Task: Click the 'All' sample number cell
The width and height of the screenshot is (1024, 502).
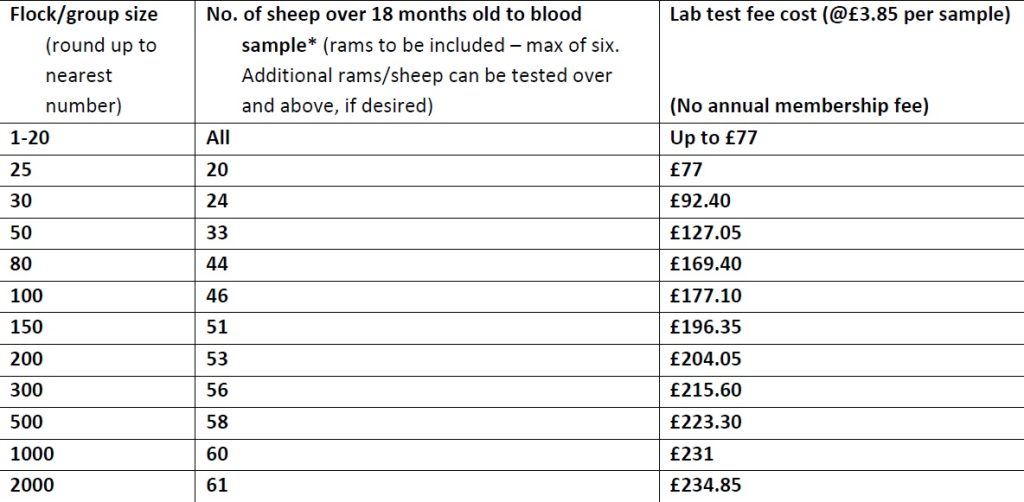Action: click(218, 138)
